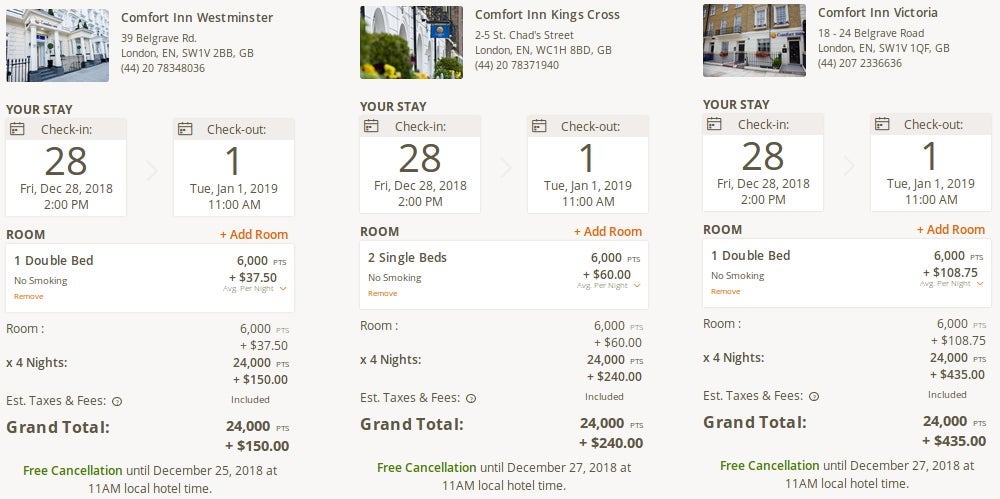Open Comfort Inn Westminster hotel photo

coord(57,44)
